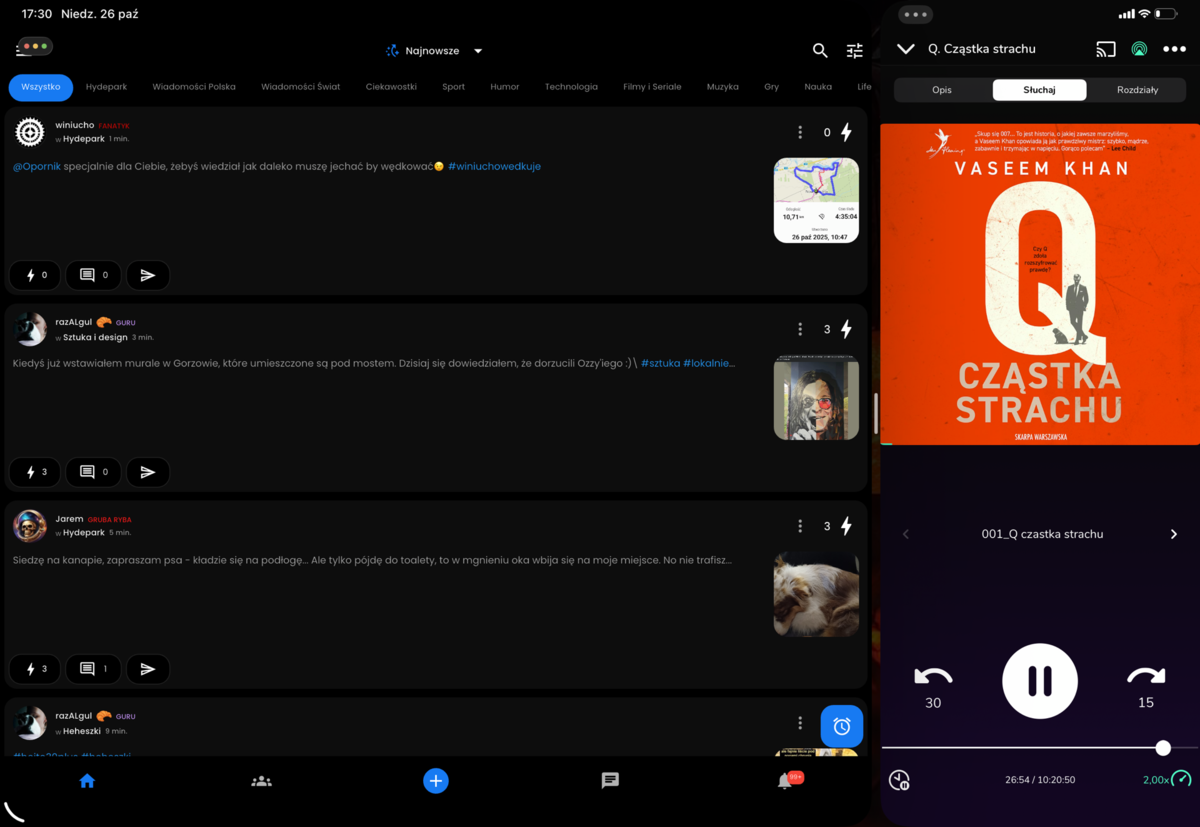Tap the Cast to device icon
Screen dimensions: 1200x827
tap(1106, 49)
